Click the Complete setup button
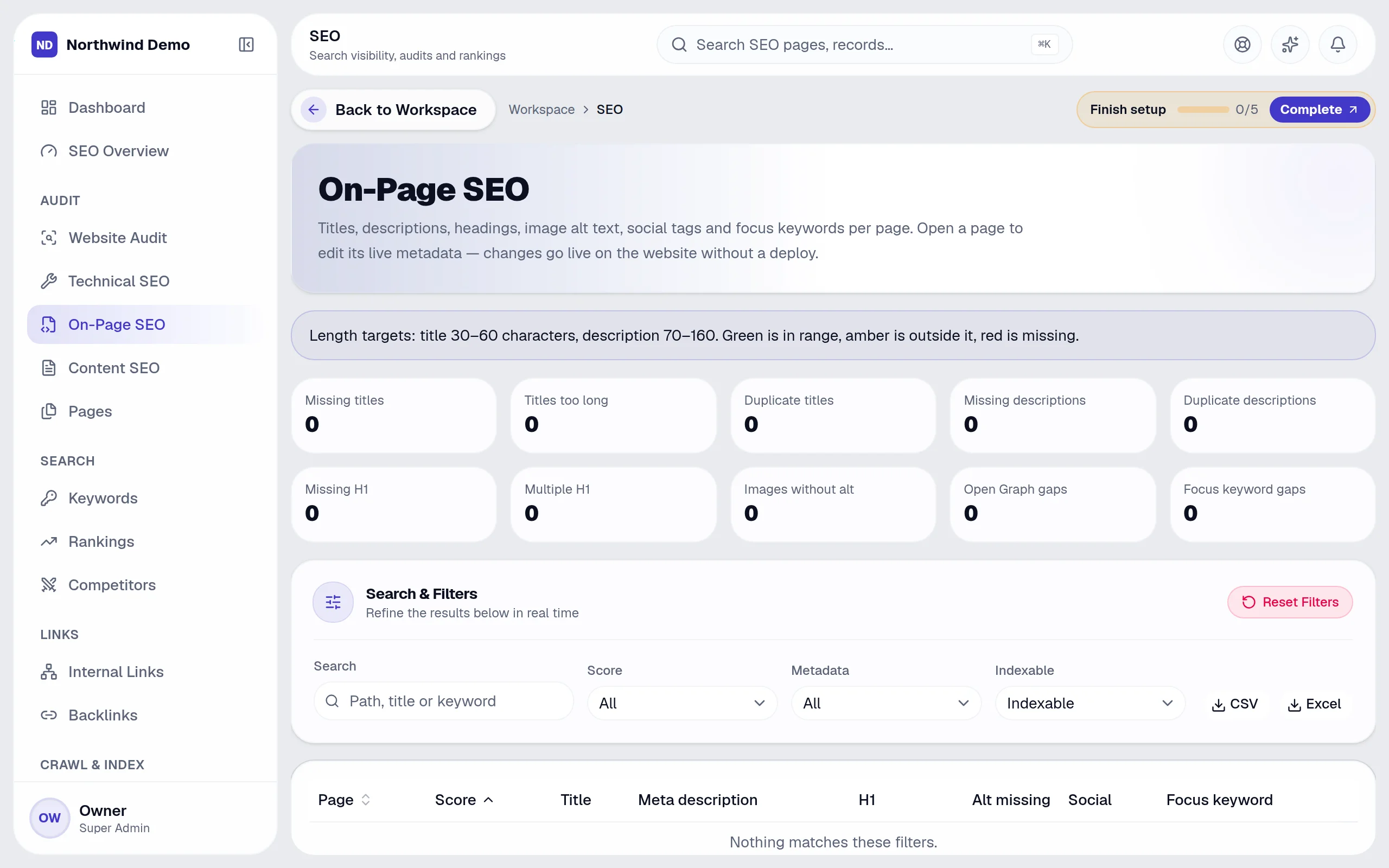Viewport: 1389px width, 868px height. click(1319, 110)
